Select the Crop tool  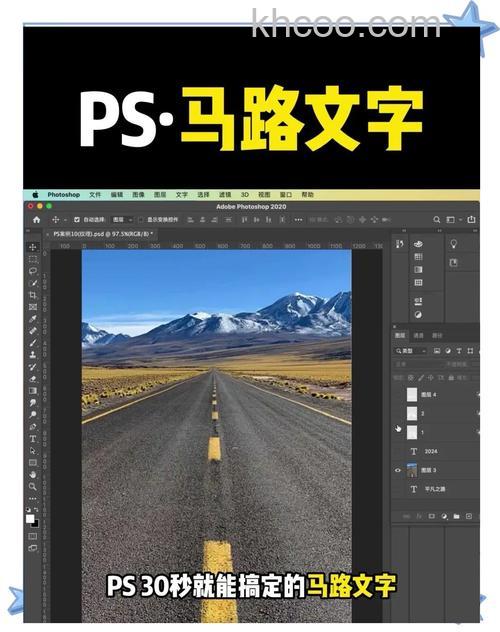pos(33,295)
